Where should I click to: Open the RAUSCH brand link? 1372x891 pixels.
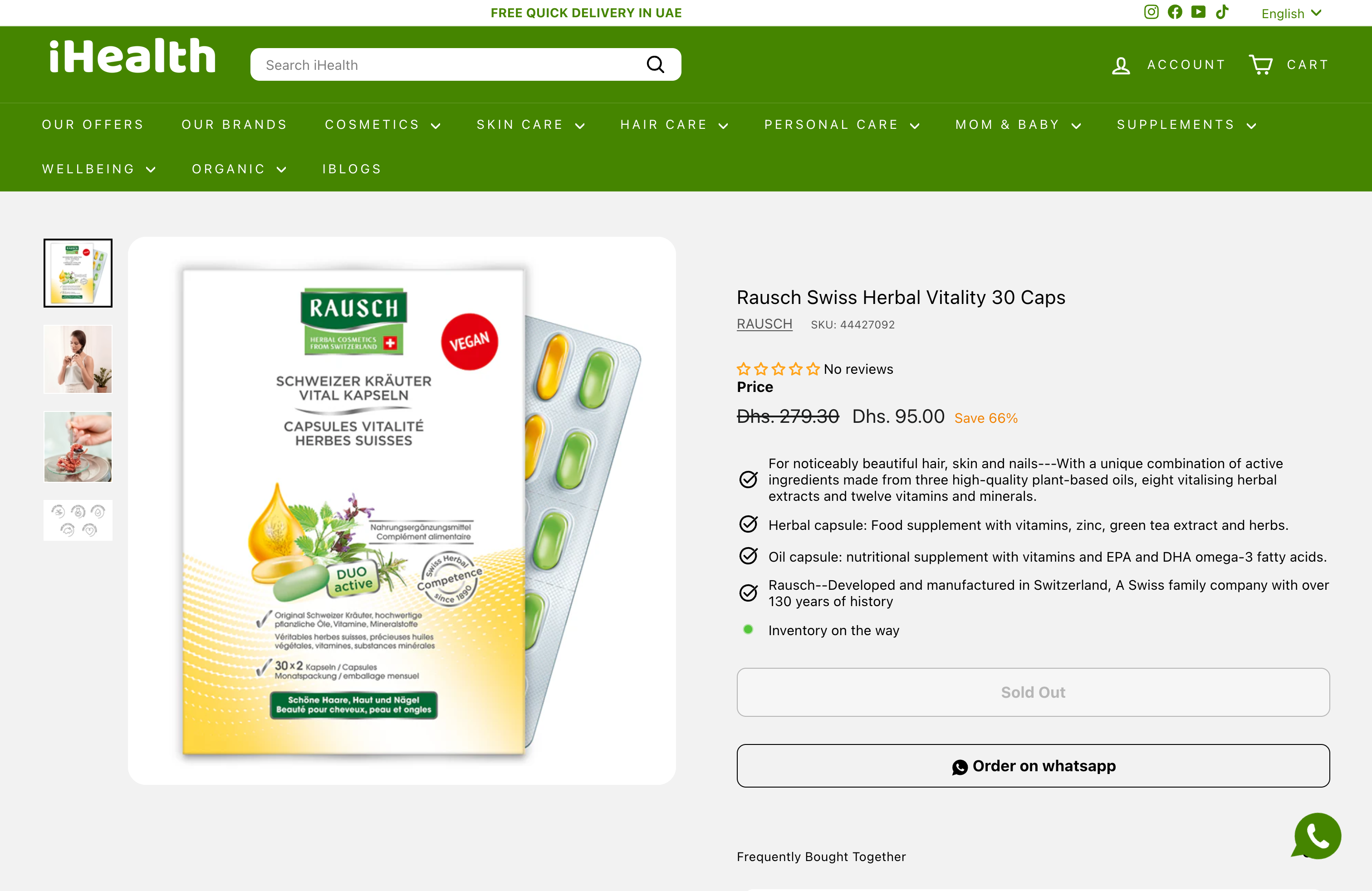pos(764,324)
